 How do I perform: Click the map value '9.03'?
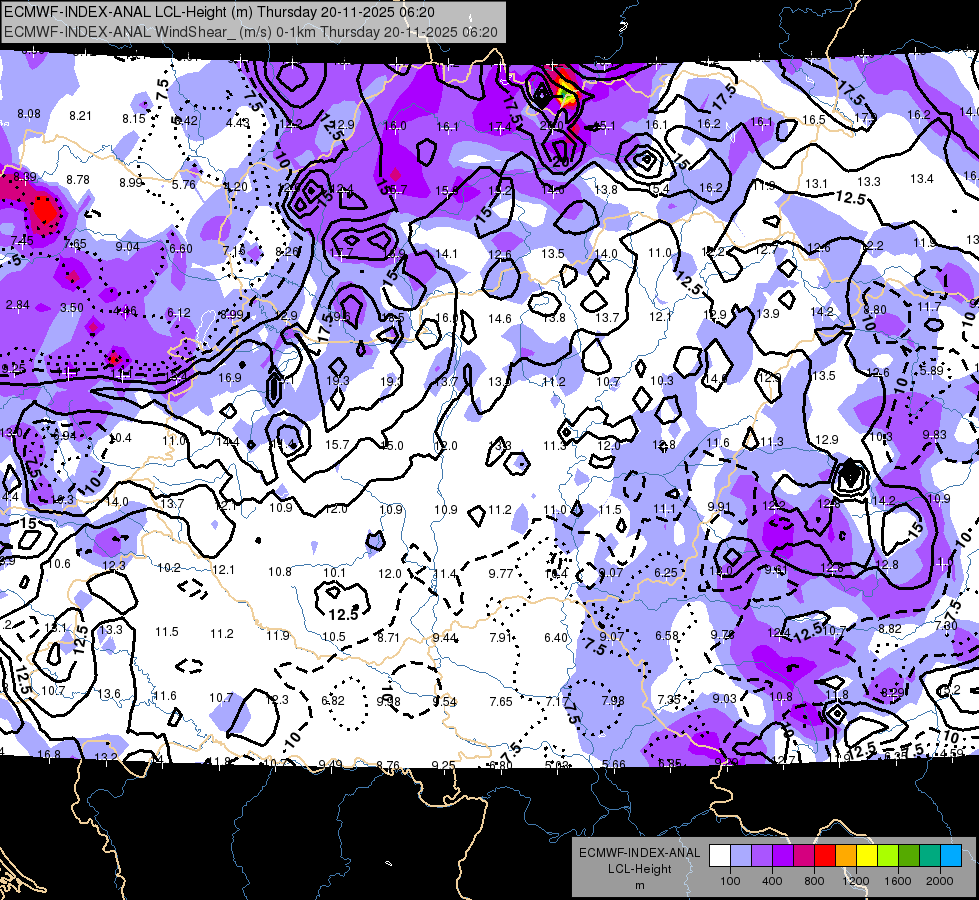724,698
